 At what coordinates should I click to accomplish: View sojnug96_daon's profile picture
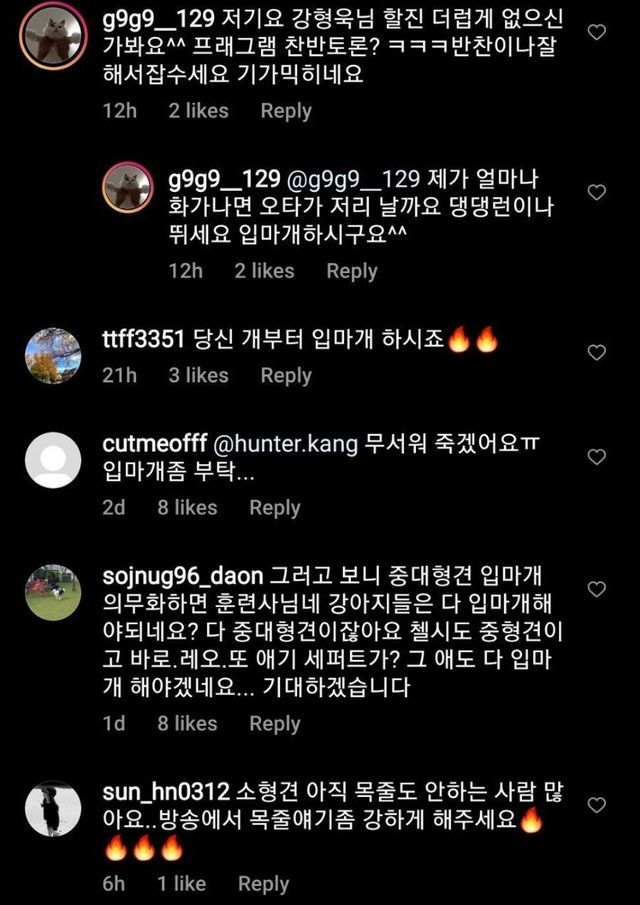point(53,592)
